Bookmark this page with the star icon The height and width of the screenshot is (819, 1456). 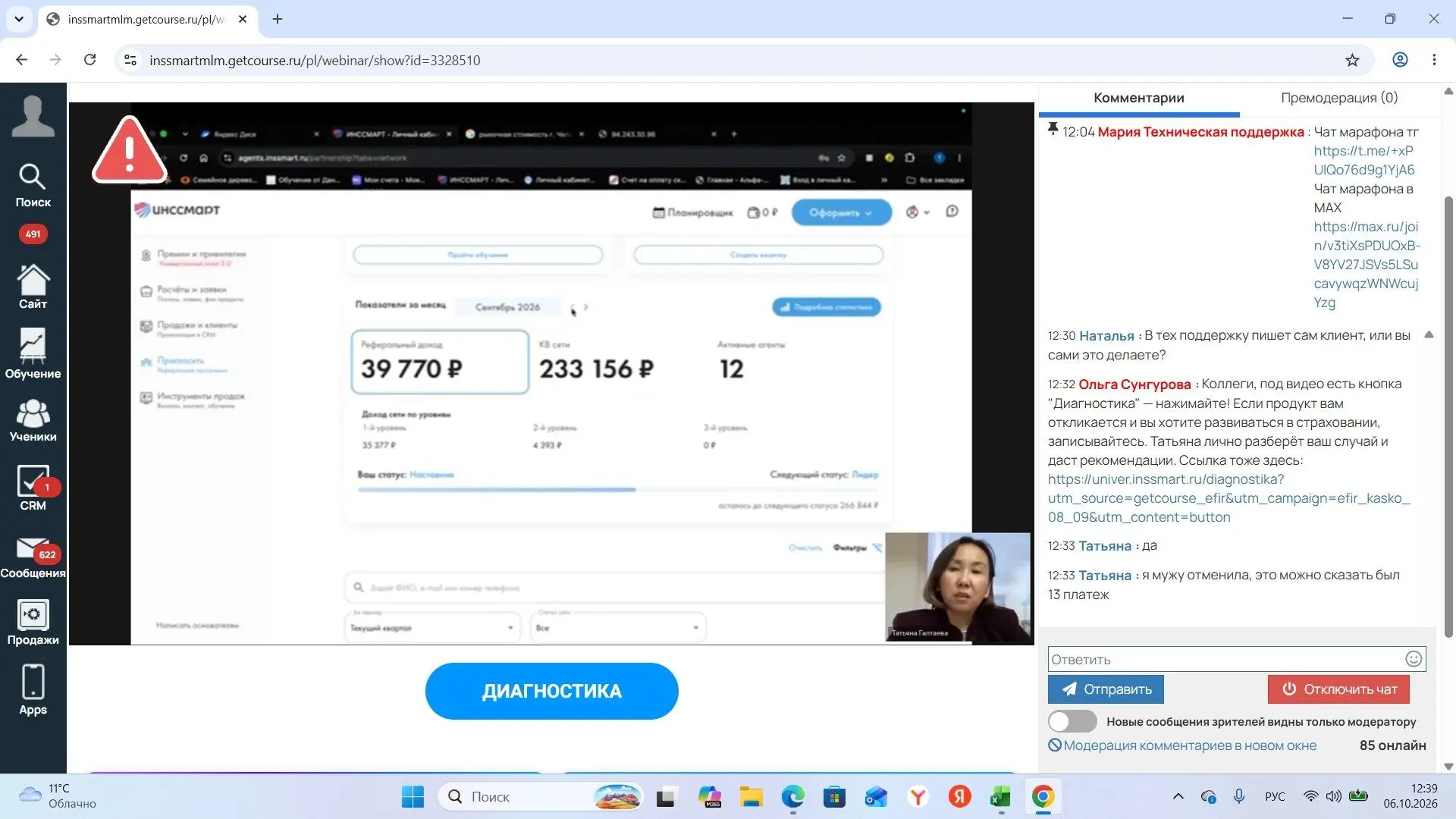[x=1352, y=60]
